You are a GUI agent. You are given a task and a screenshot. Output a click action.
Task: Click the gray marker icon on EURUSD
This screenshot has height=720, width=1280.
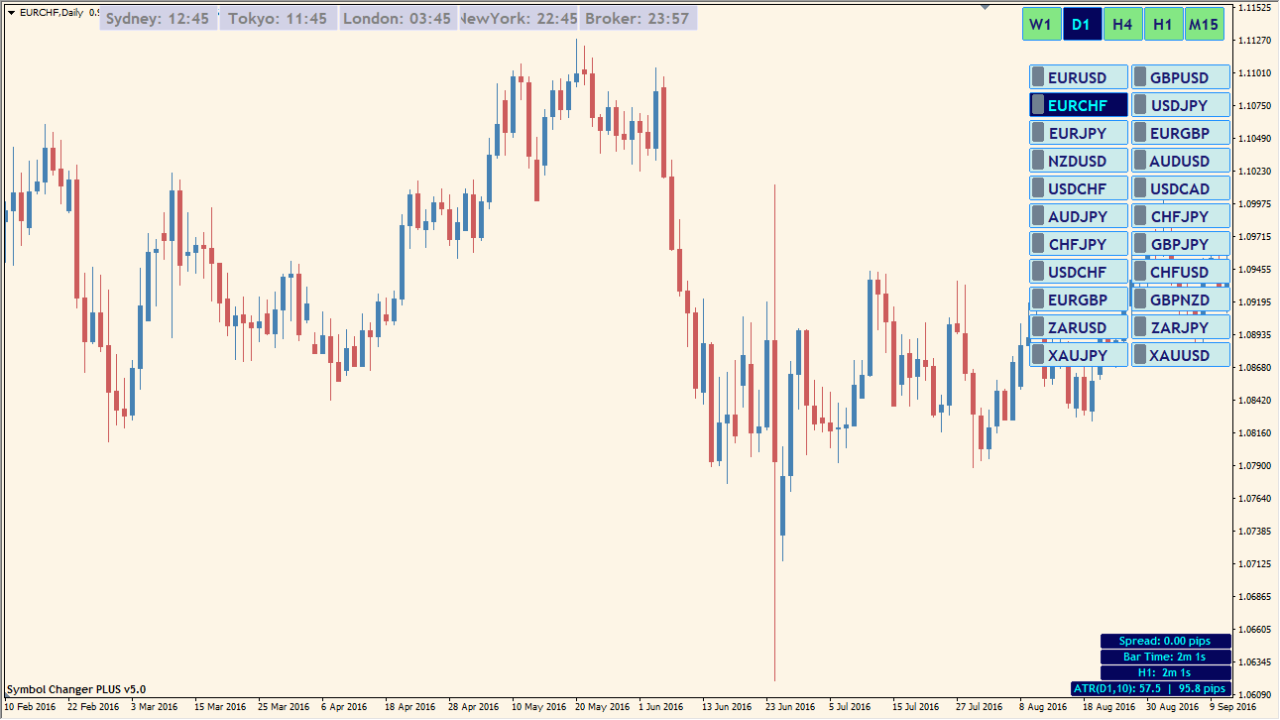point(1038,77)
